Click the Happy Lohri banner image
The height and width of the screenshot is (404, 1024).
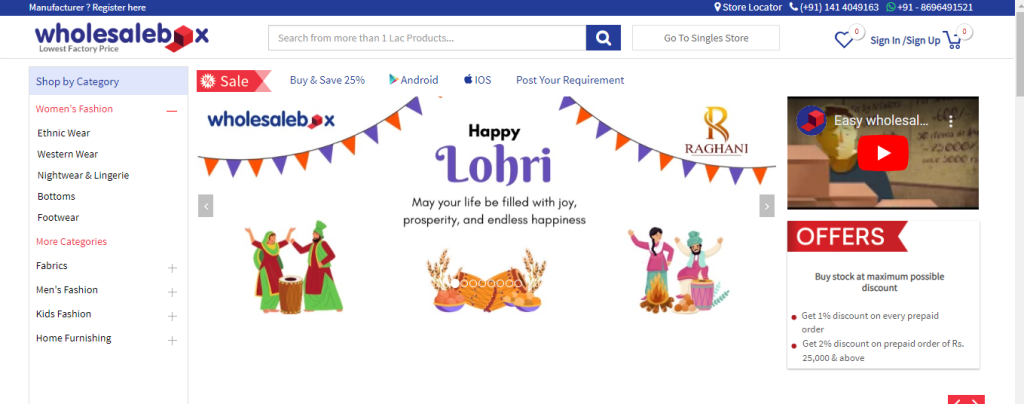487,206
